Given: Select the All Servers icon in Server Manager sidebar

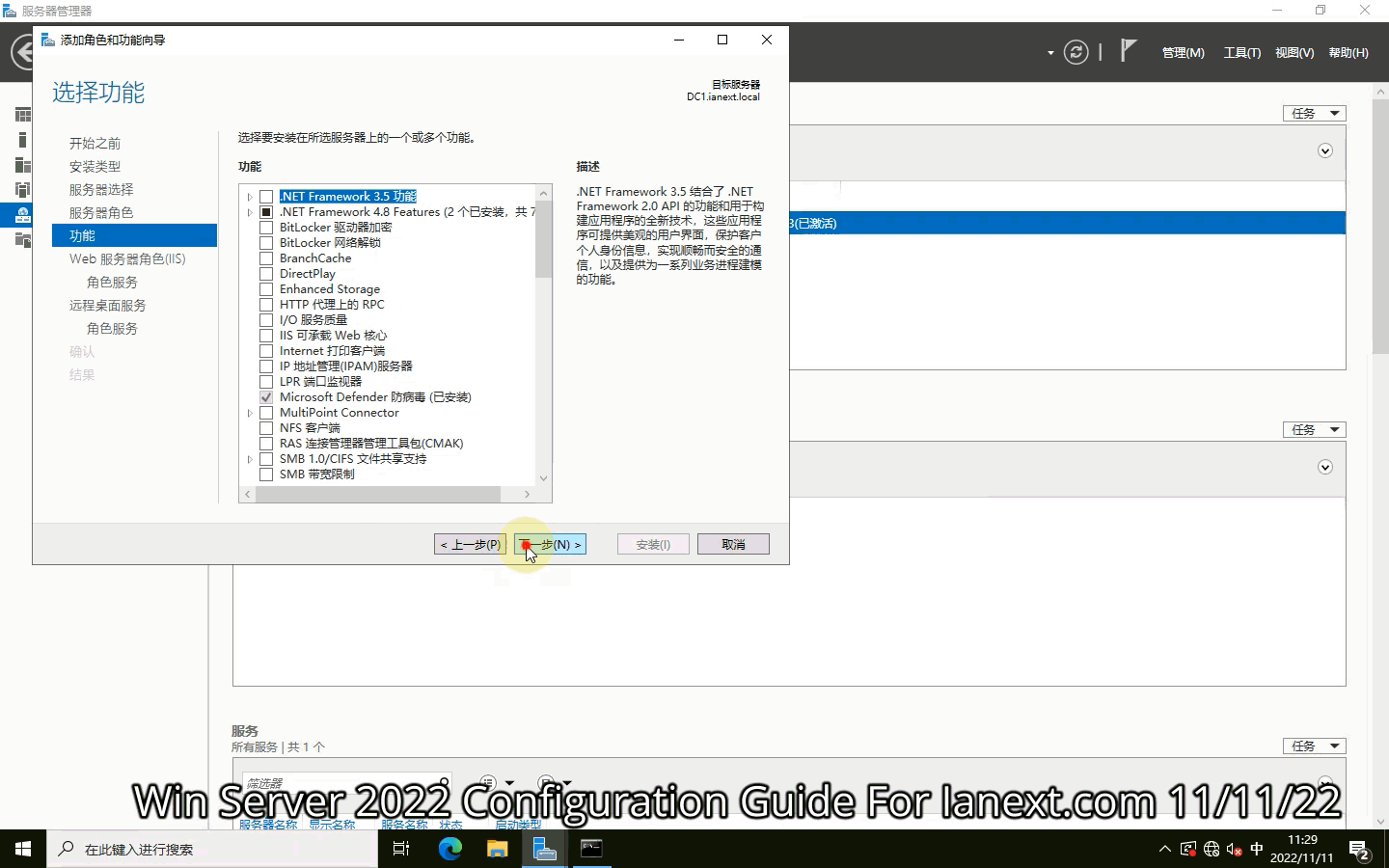Looking at the screenshot, I should click(x=22, y=165).
